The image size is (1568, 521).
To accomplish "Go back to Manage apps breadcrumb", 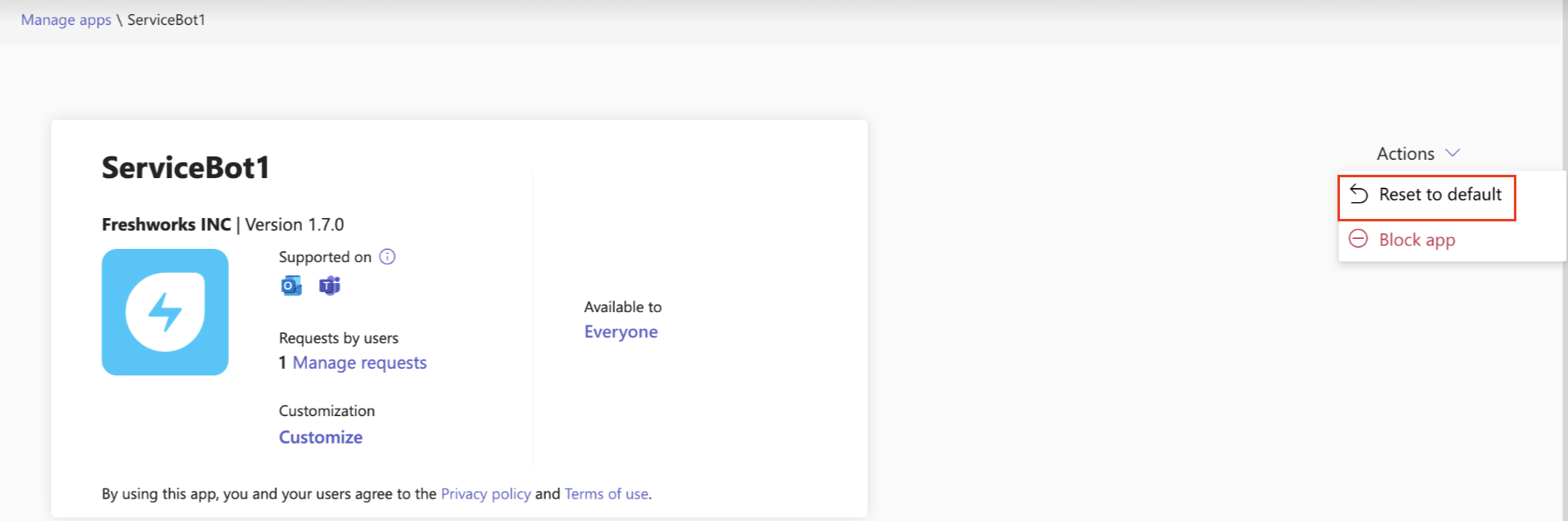I will coord(66,20).
